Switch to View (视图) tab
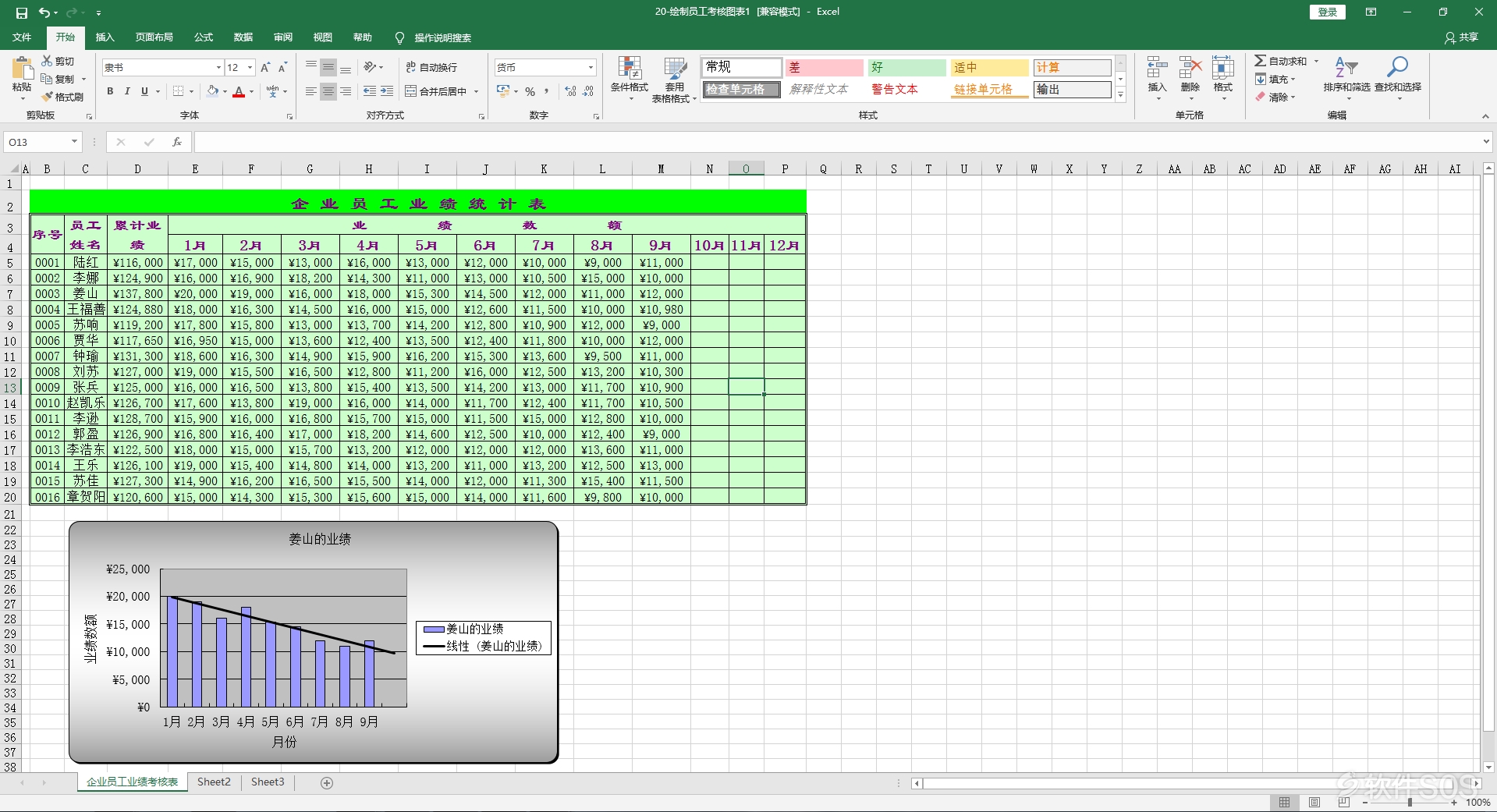 323,37
